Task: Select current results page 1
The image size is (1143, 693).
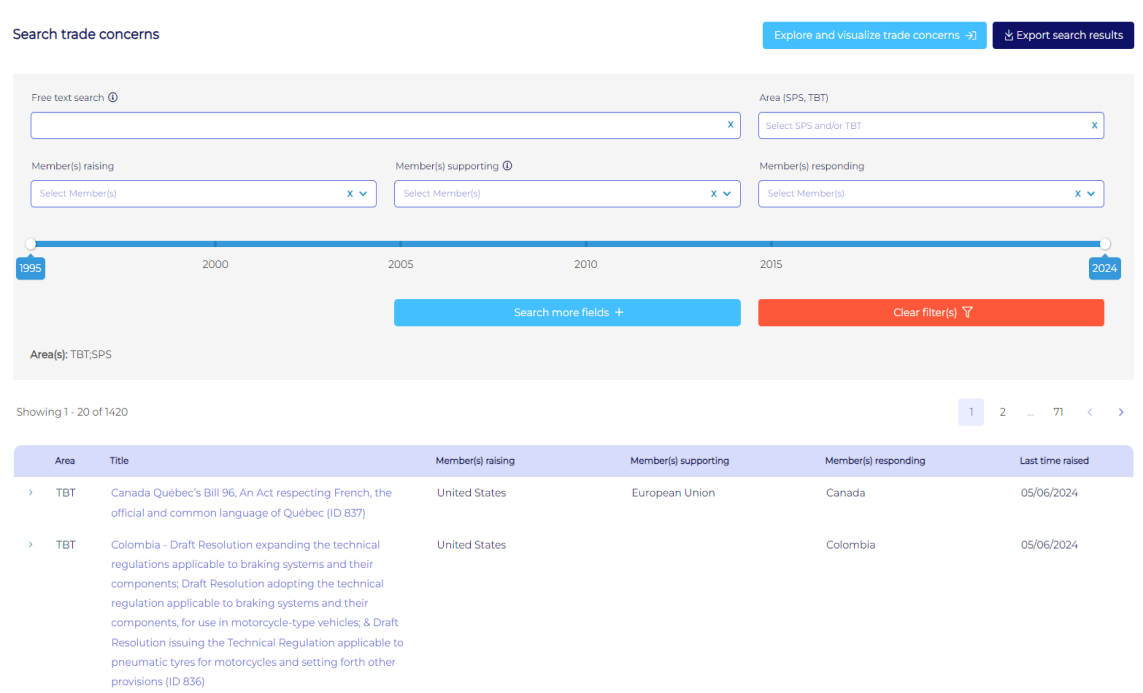Action: [971, 412]
